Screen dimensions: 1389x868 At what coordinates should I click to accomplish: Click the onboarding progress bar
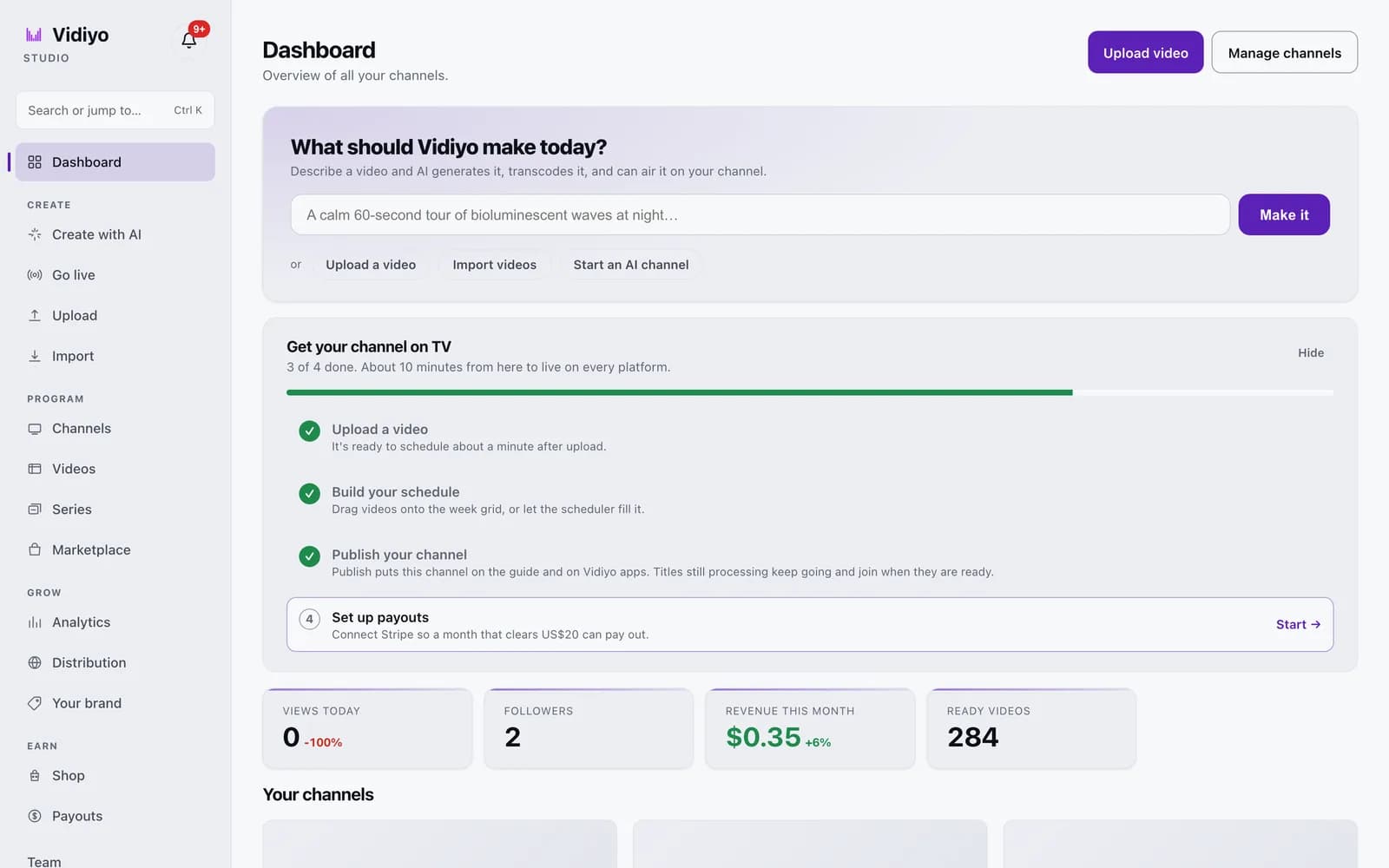click(x=810, y=392)
